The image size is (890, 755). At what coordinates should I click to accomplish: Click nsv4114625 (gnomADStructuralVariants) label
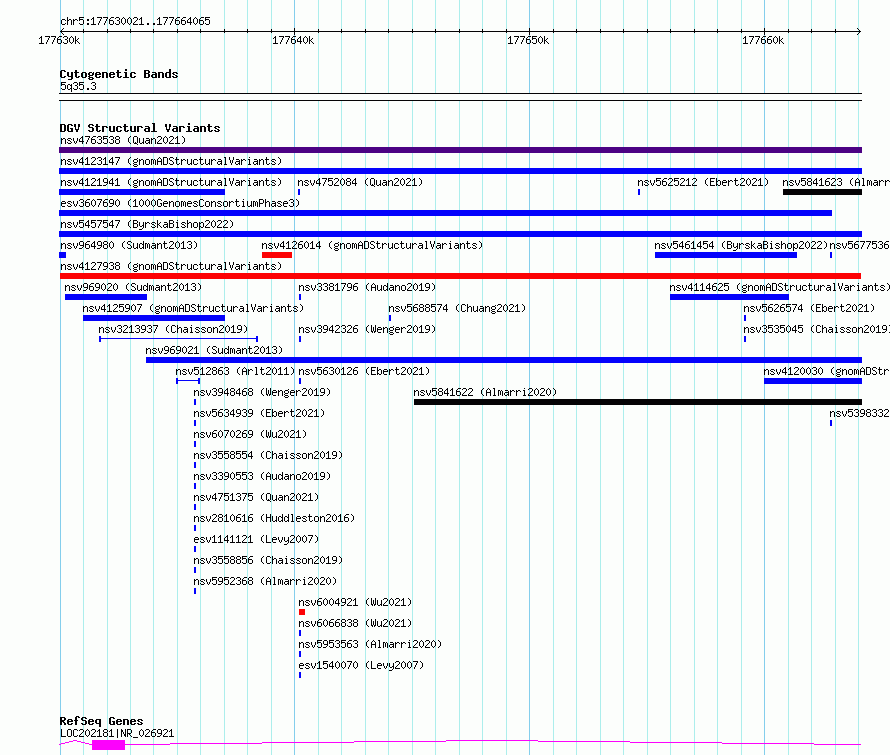click(779, 287)
